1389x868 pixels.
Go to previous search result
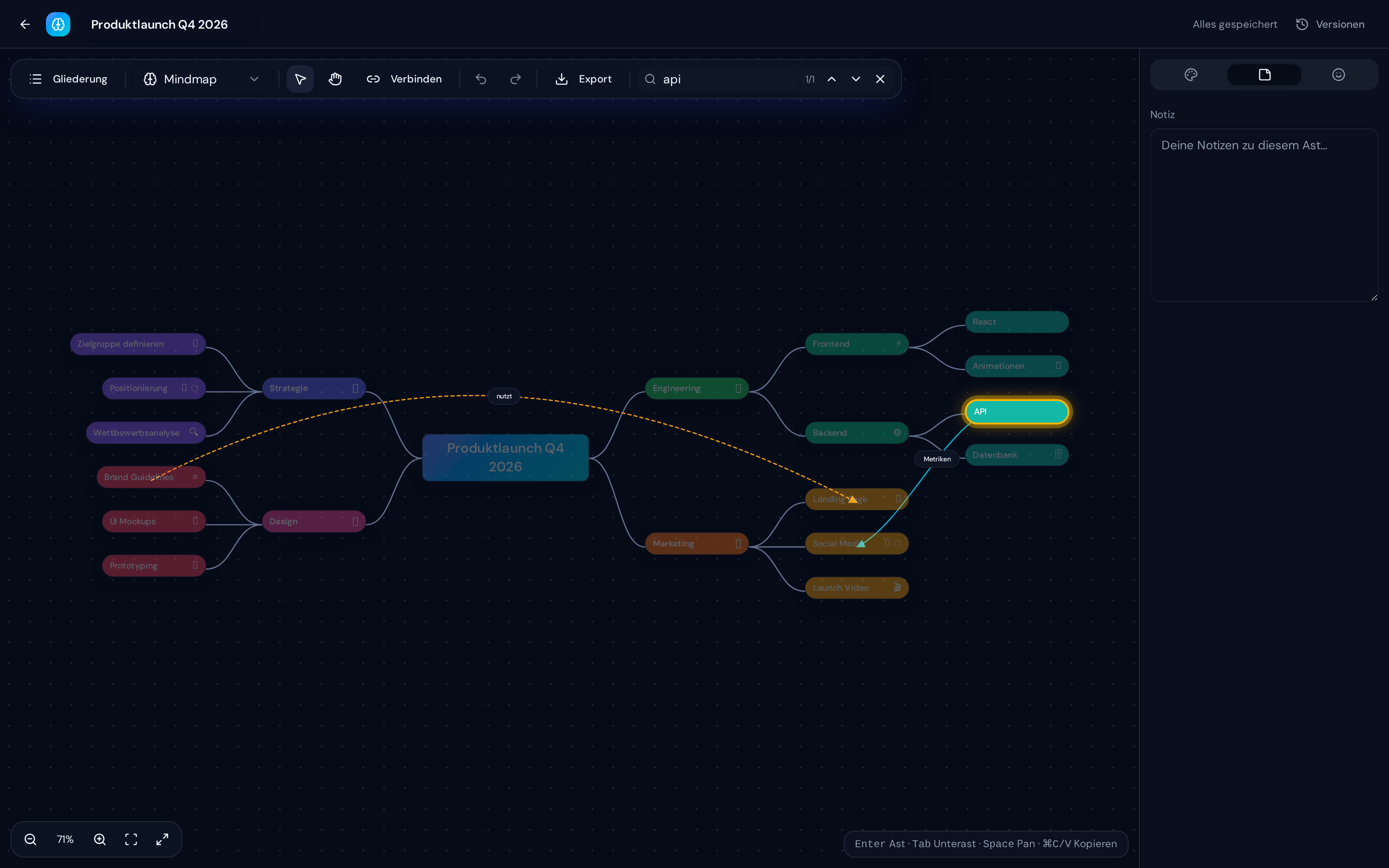pos(832,79)
